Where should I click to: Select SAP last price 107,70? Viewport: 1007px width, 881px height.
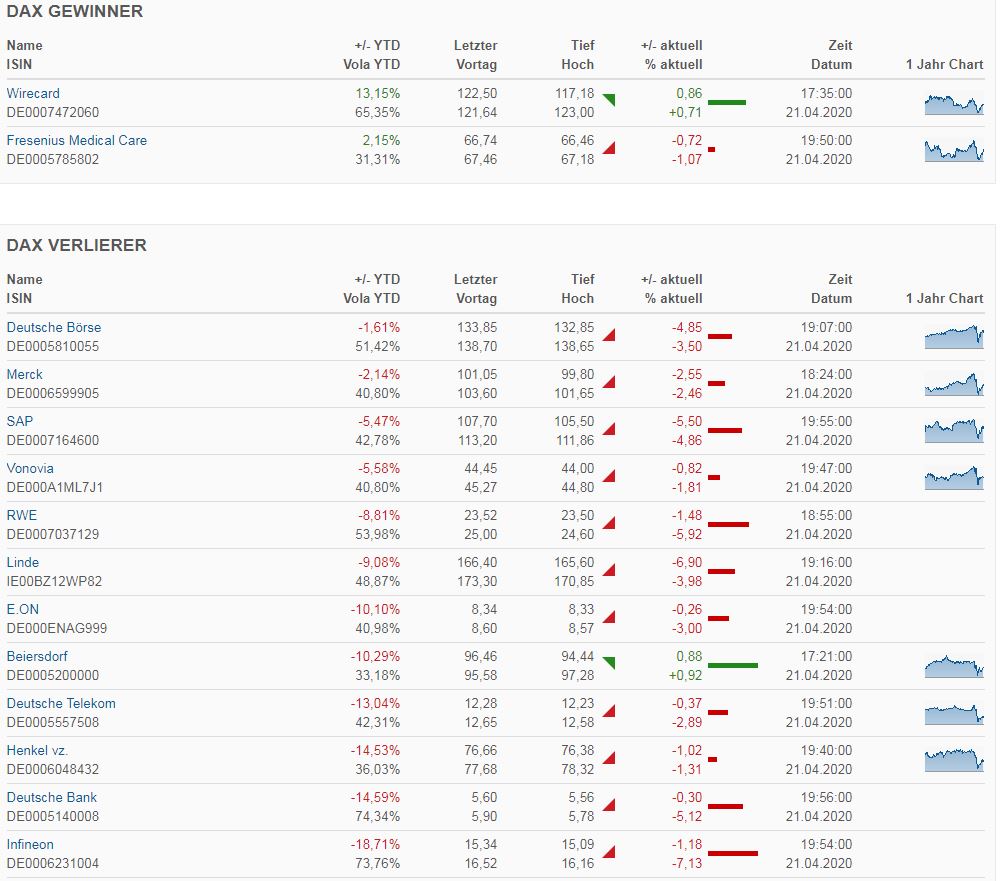(477, 421)
